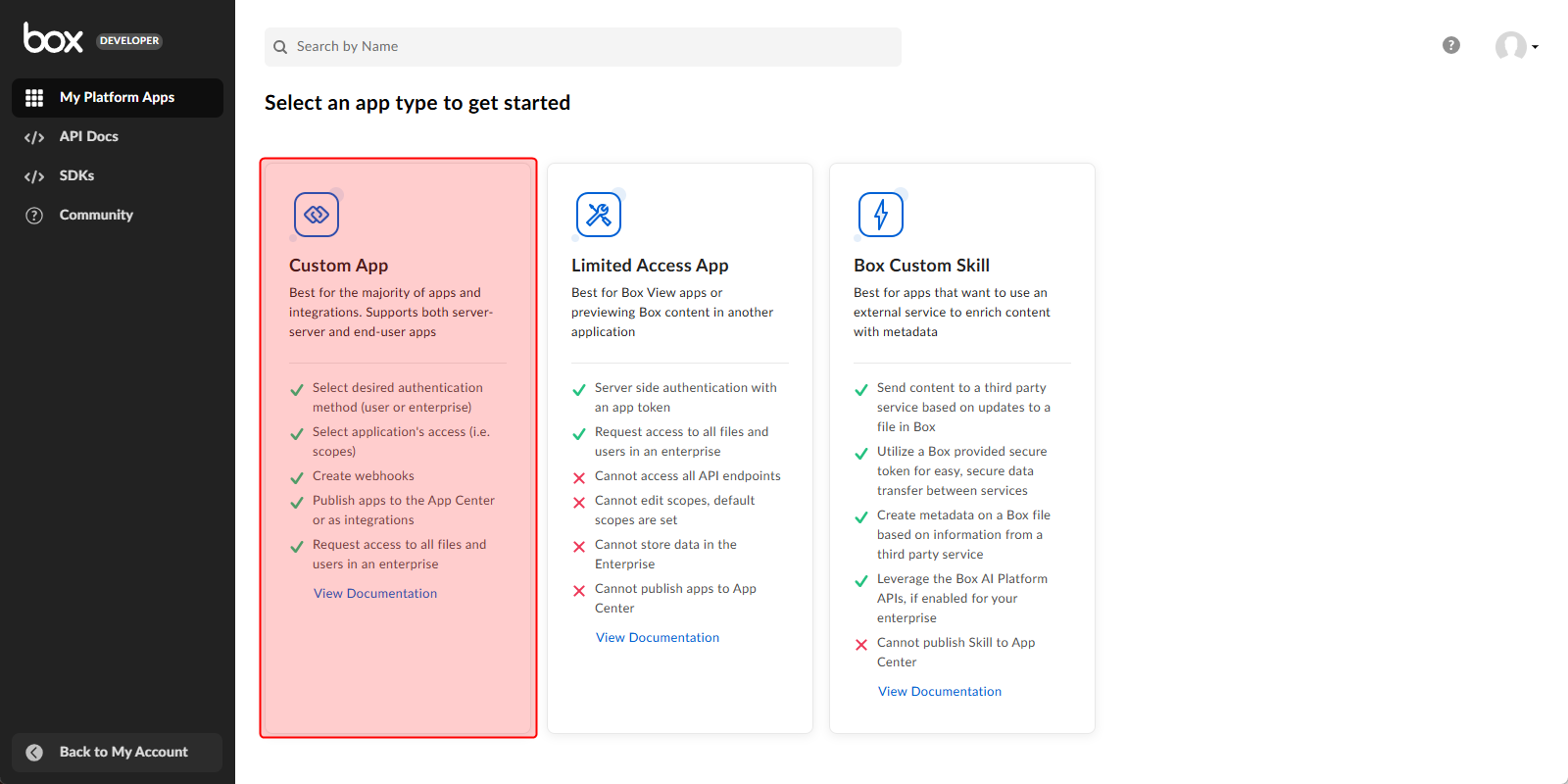Open the help question mark icon
Screen dimensions: 1568x784
point(1451,45)
